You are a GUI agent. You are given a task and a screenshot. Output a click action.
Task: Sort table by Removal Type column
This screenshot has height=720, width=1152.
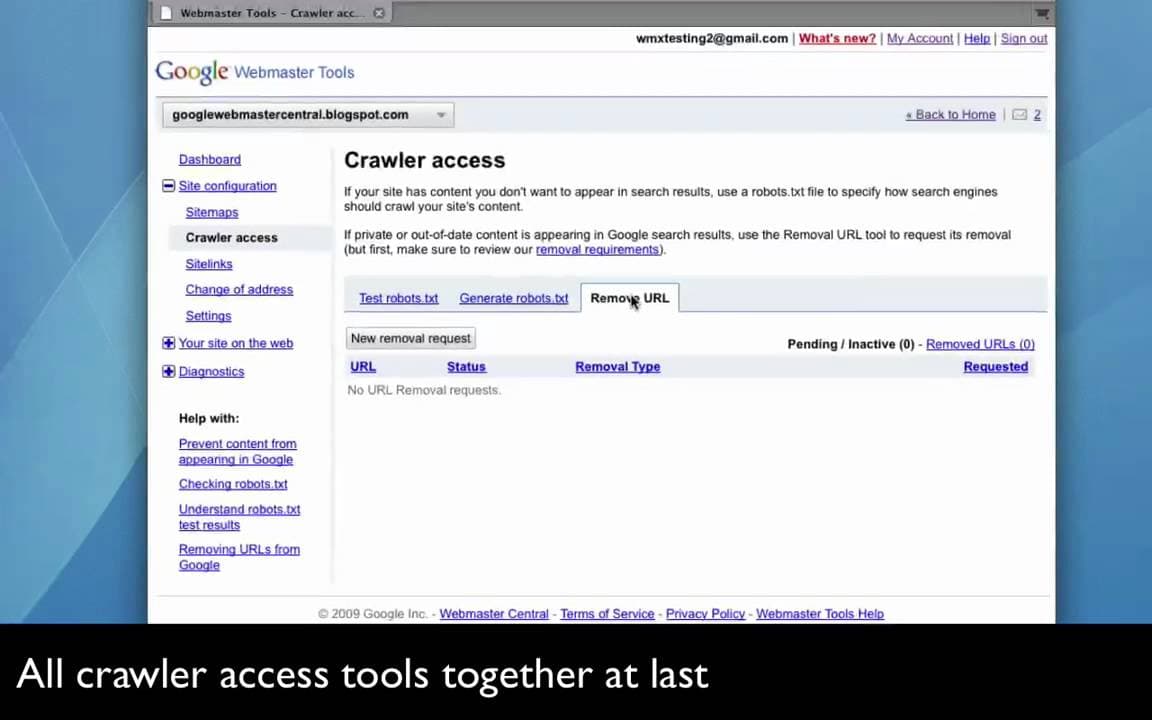point(618,367)
